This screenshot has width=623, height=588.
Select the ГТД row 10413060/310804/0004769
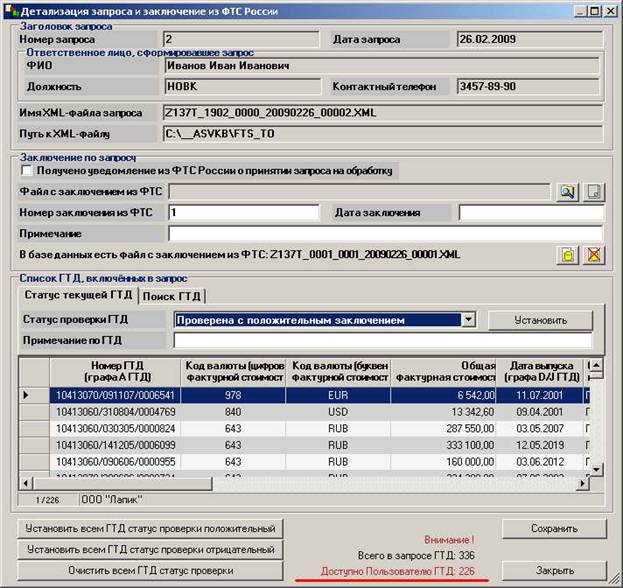(x=114, y=412)
